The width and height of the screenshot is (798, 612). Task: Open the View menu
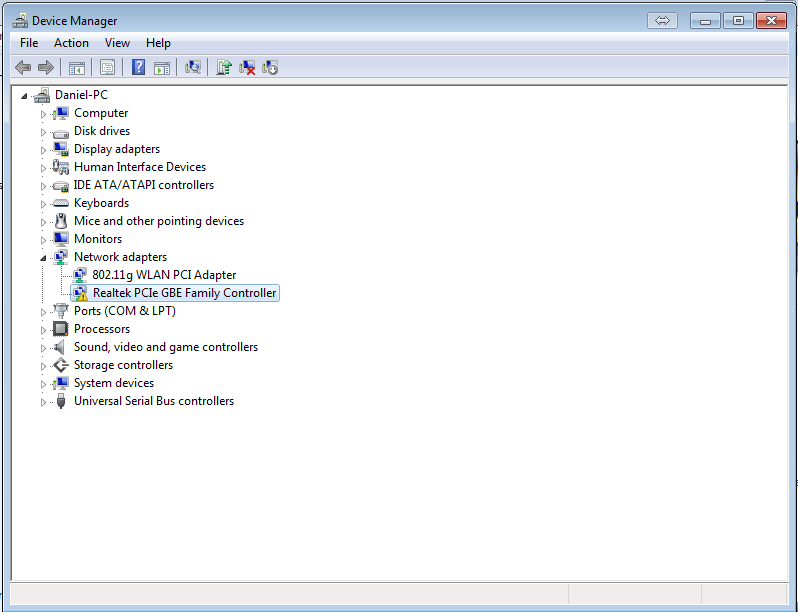coord(117,43)
